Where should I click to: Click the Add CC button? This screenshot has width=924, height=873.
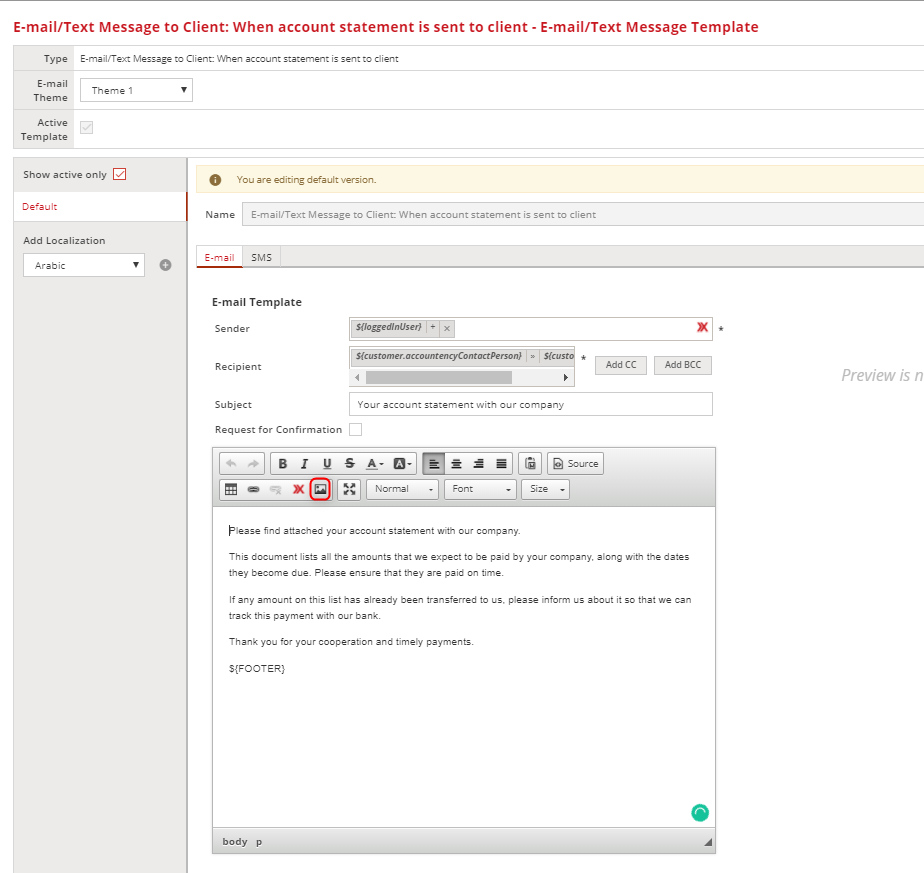coord(621,365)
